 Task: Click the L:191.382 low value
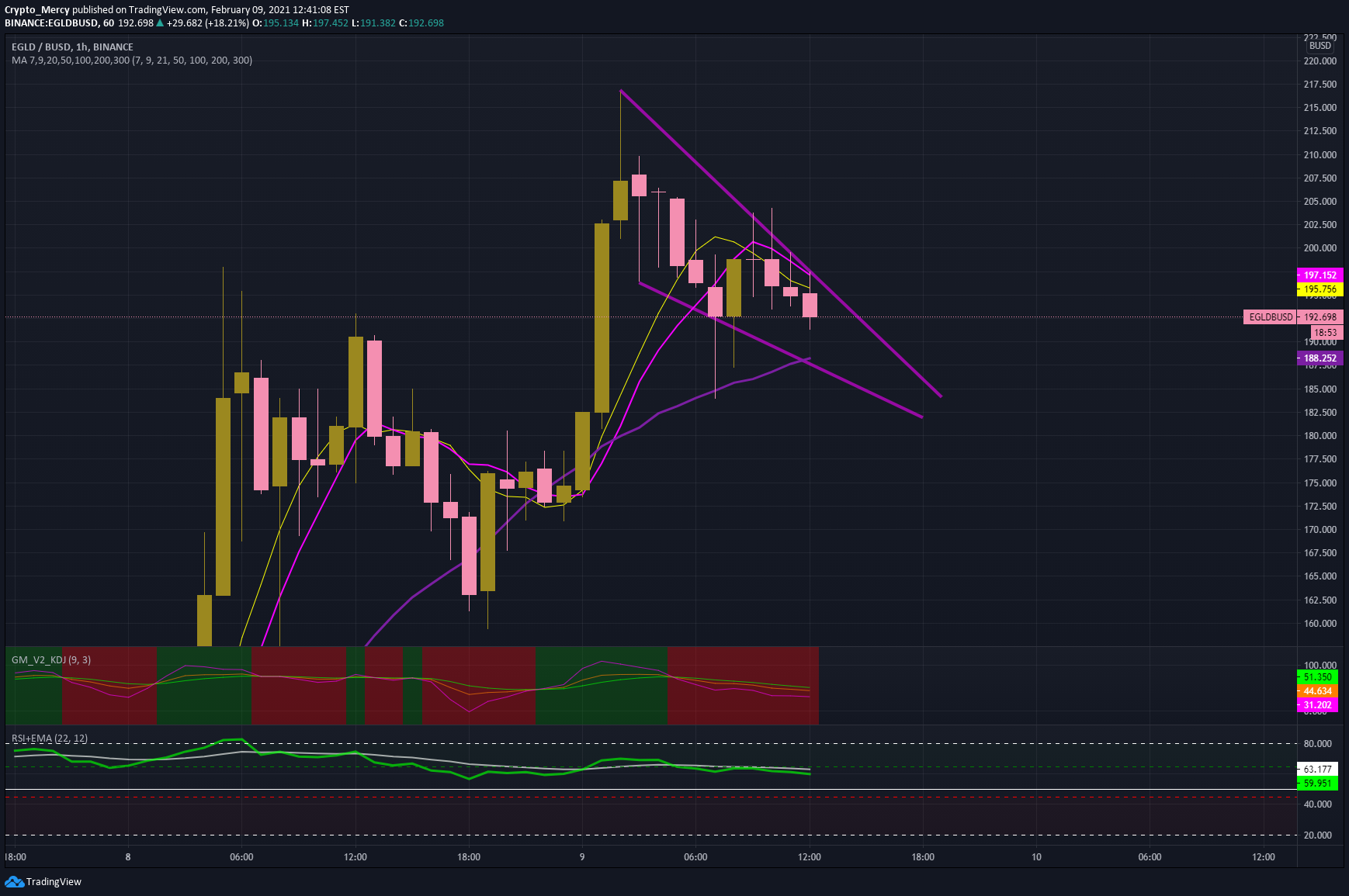tap(374, 22)
